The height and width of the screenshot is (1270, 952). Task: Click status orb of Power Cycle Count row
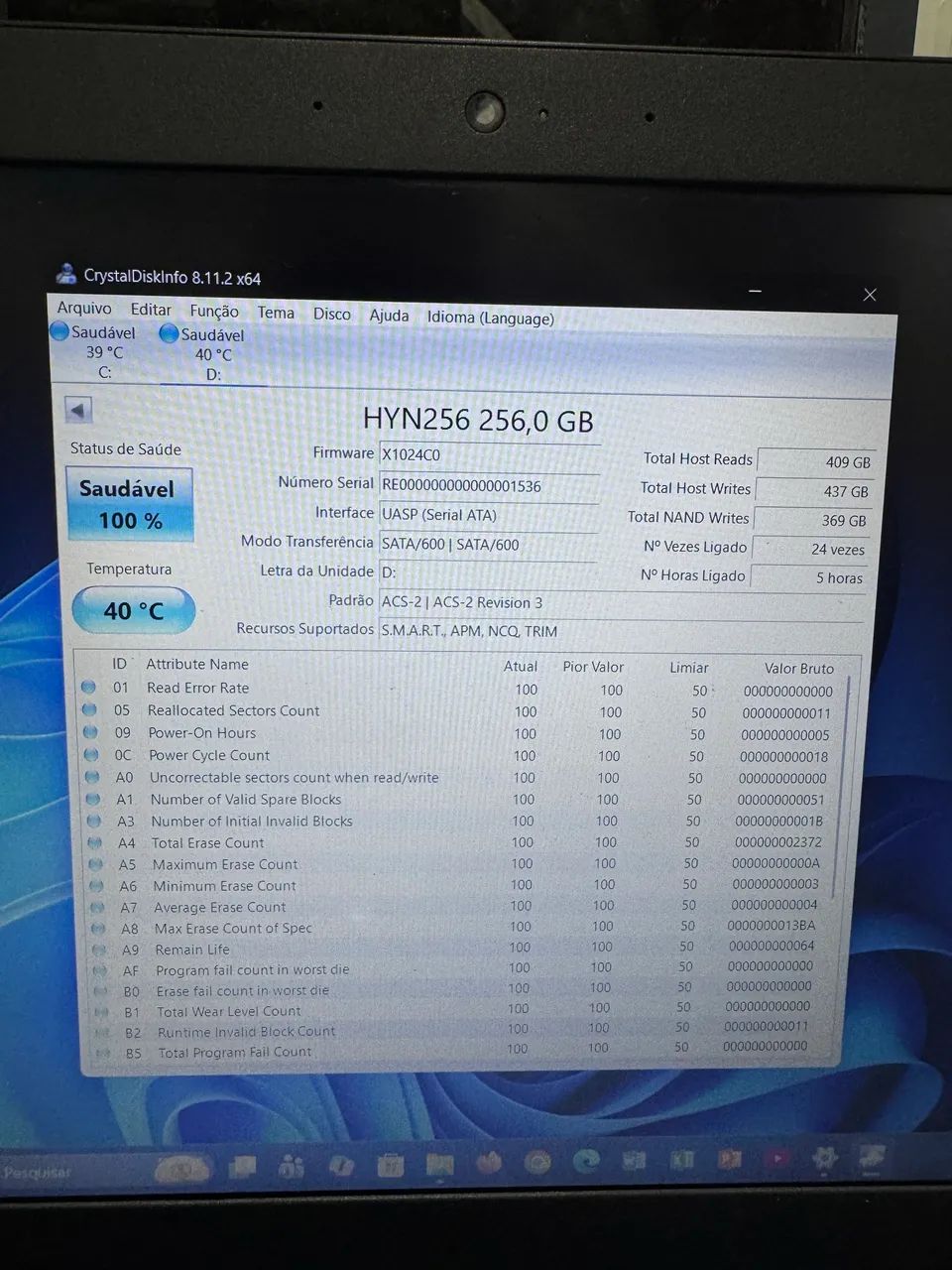point(91,754)
